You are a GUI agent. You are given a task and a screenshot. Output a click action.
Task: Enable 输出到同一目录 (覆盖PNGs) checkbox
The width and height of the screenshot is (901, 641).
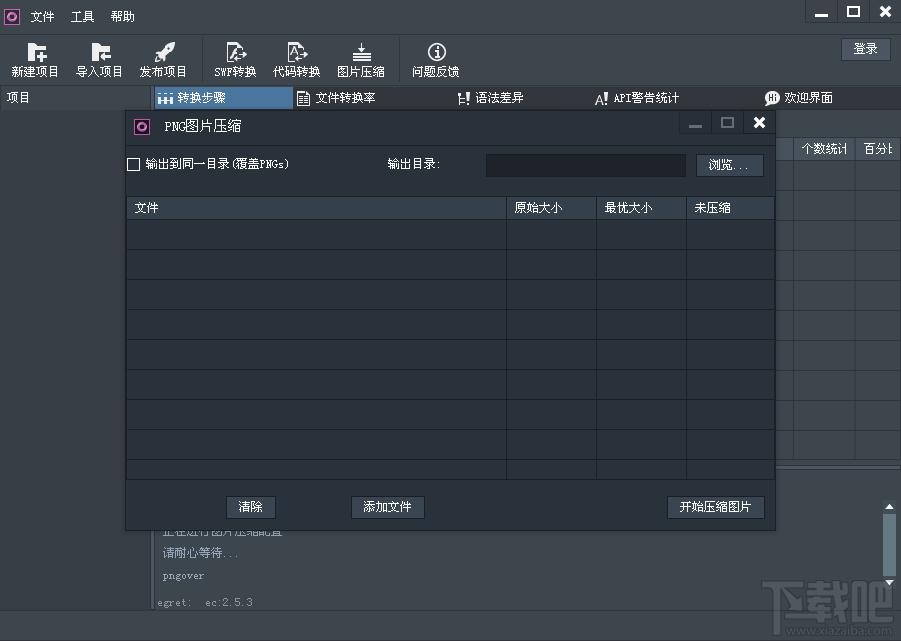[133, 165]
